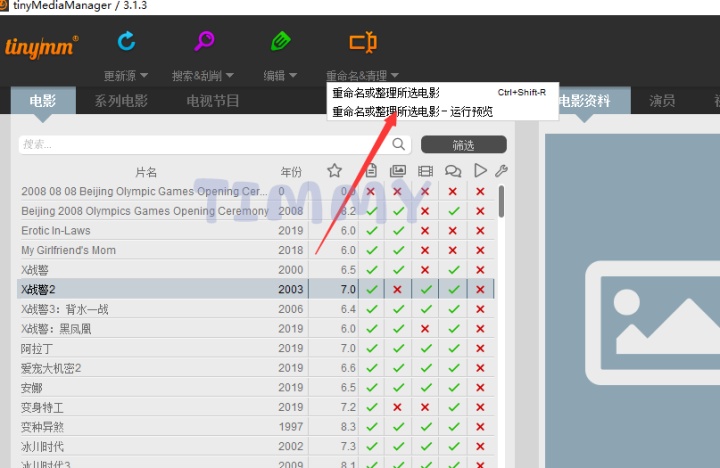
Task: Switch to the 电视节目 tab
Action: click(x=213, y=101)
